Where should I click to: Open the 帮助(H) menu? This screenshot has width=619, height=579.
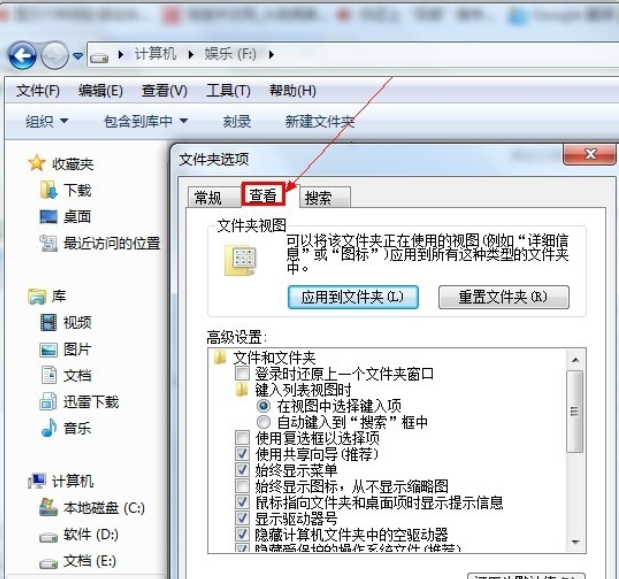tap(293, 91)
